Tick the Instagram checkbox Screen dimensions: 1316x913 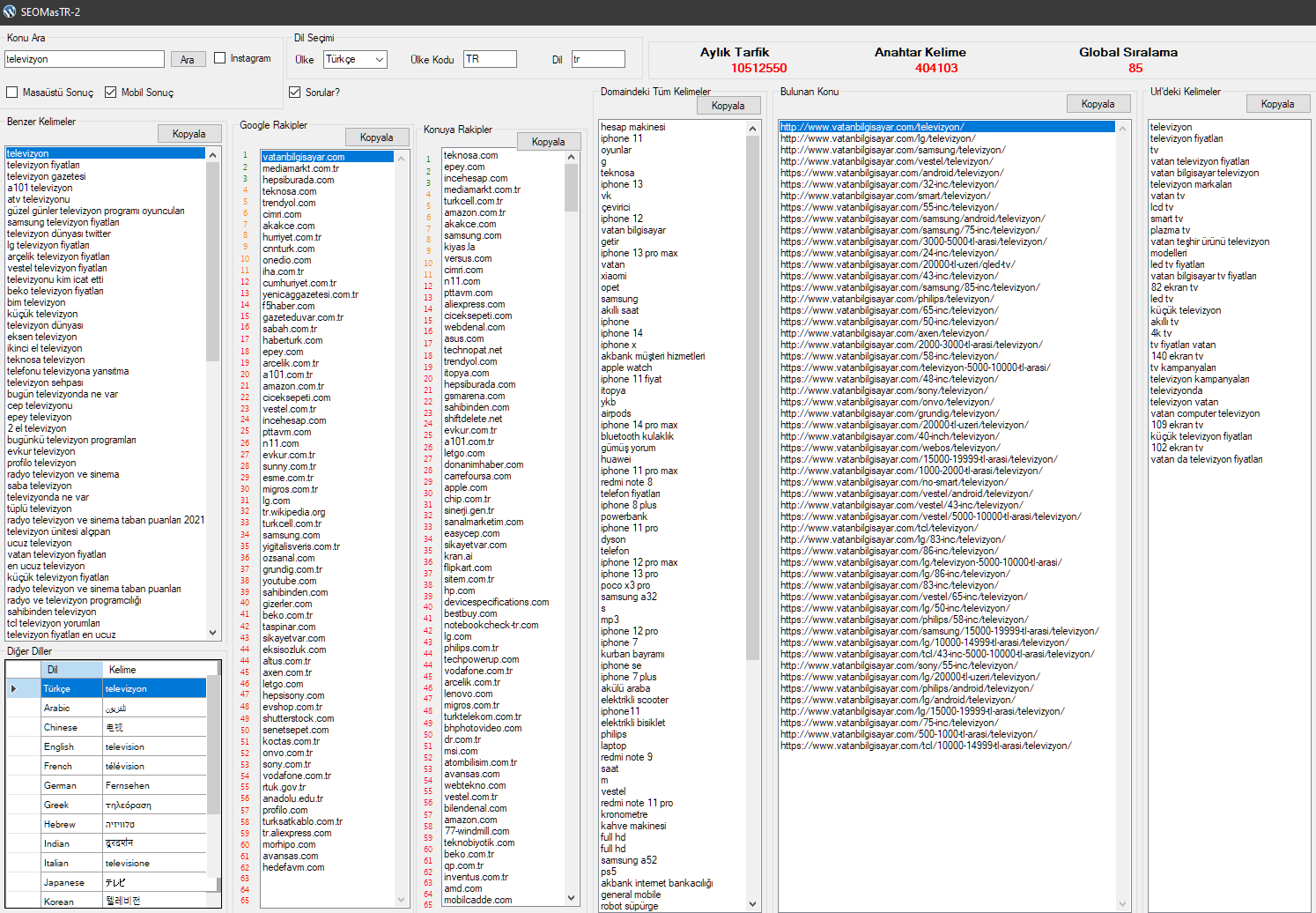[220, 58]
